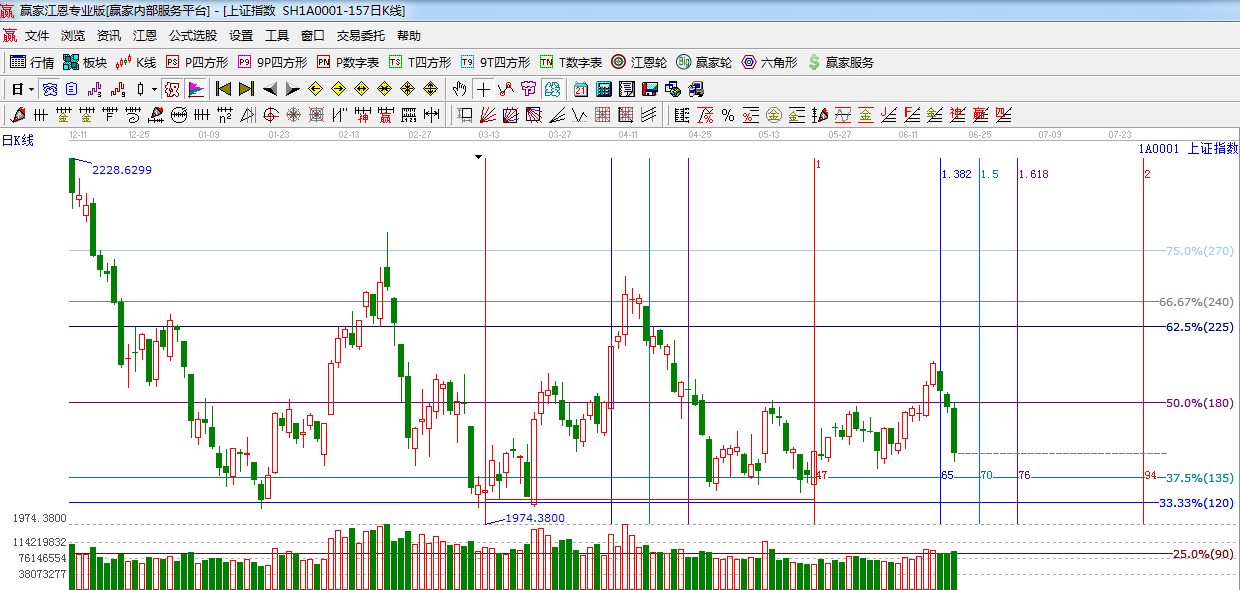Expand the 日 period dropdown arrow
Image resolution: width=1240 pixels, height=590 pixels.
(x=30, y=89)
